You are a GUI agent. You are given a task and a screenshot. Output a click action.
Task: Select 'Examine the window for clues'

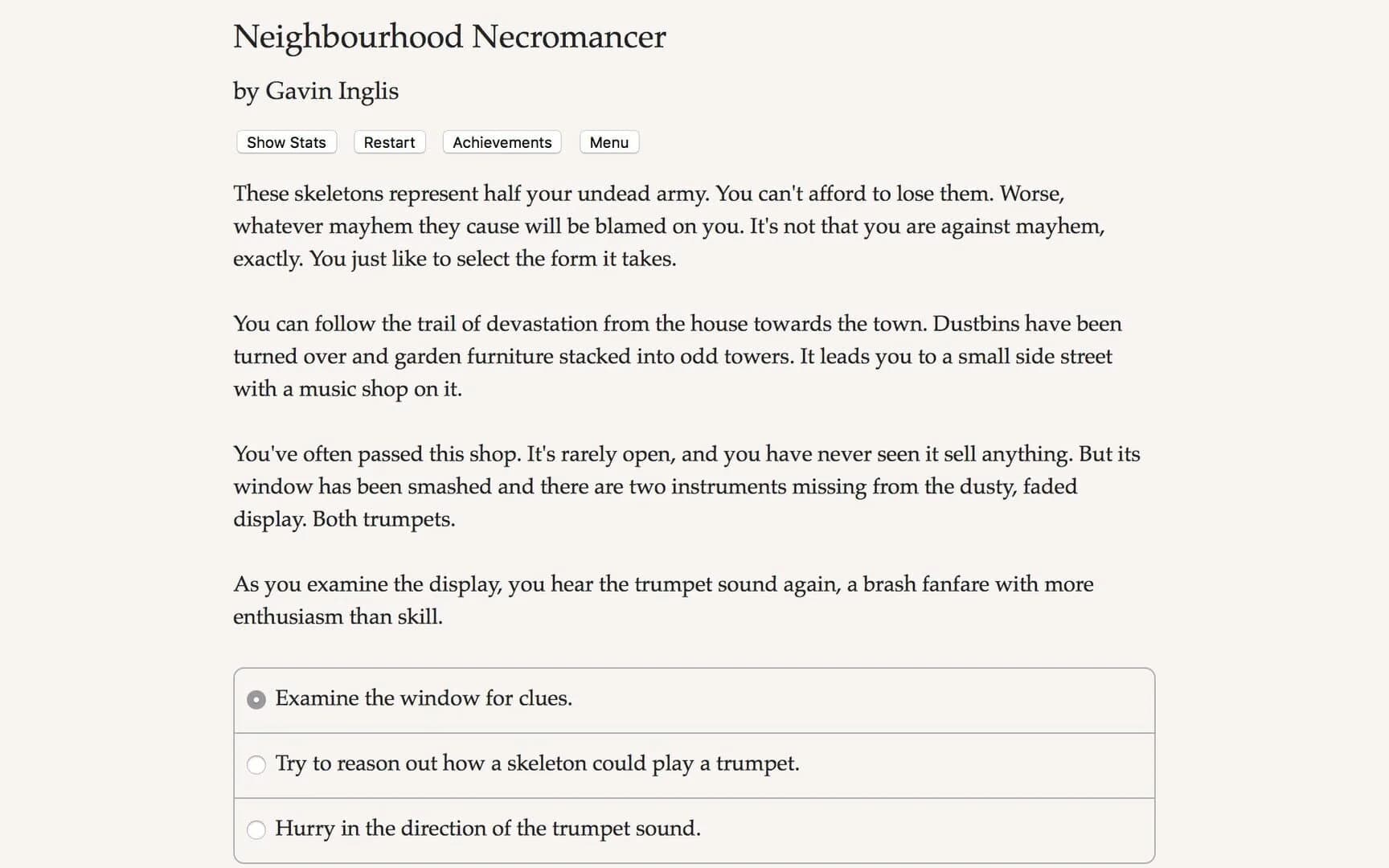(424, 698)
